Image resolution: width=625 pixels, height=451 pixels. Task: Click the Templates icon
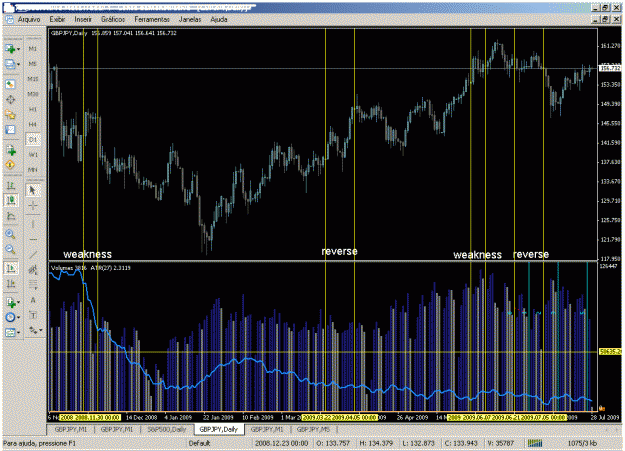point(10,332)
